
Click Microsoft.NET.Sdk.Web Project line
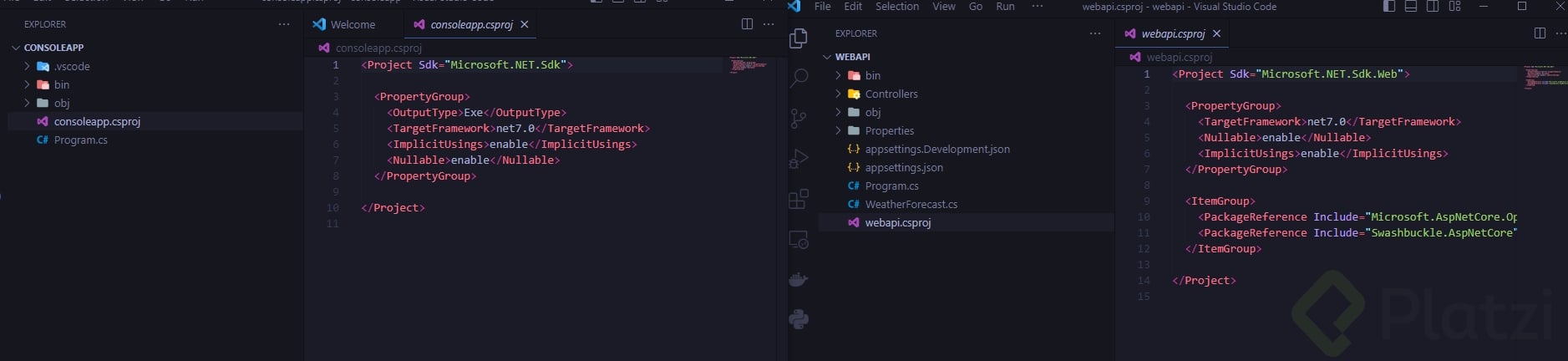coord(1291,74)
